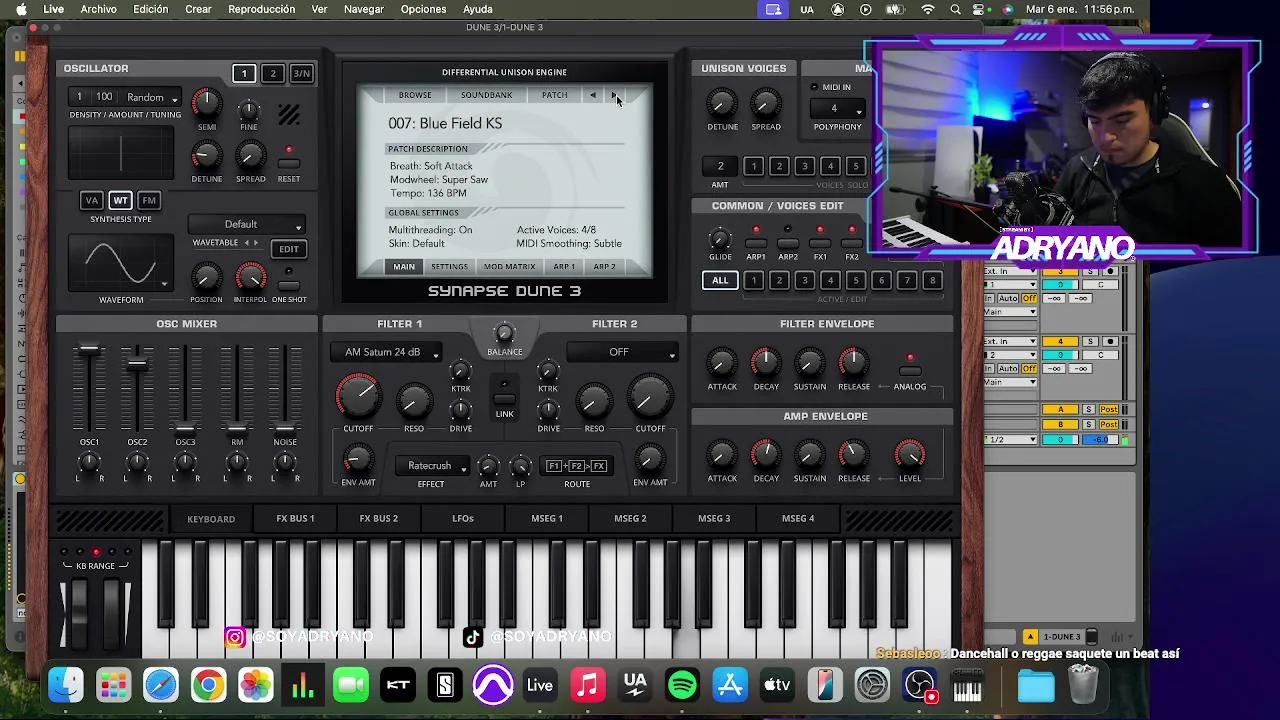Screen dimensions: 1280x720
Task: Open wavetable Default dropdown
Action: coord(248,224)
